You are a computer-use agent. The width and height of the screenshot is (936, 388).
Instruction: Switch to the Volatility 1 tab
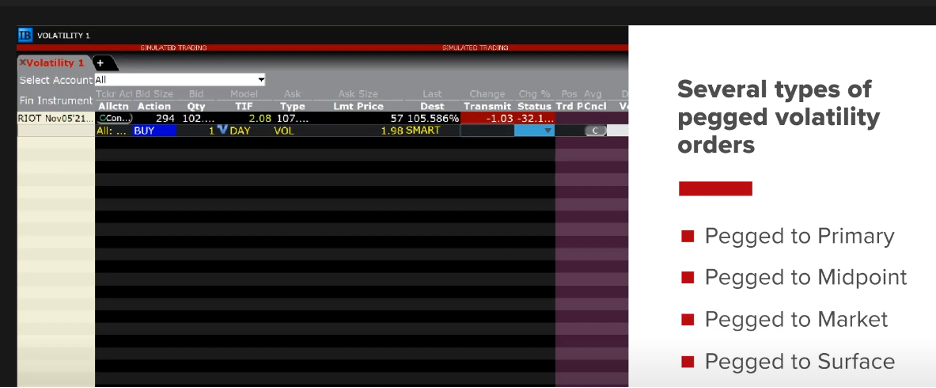(x=55, y=63)
